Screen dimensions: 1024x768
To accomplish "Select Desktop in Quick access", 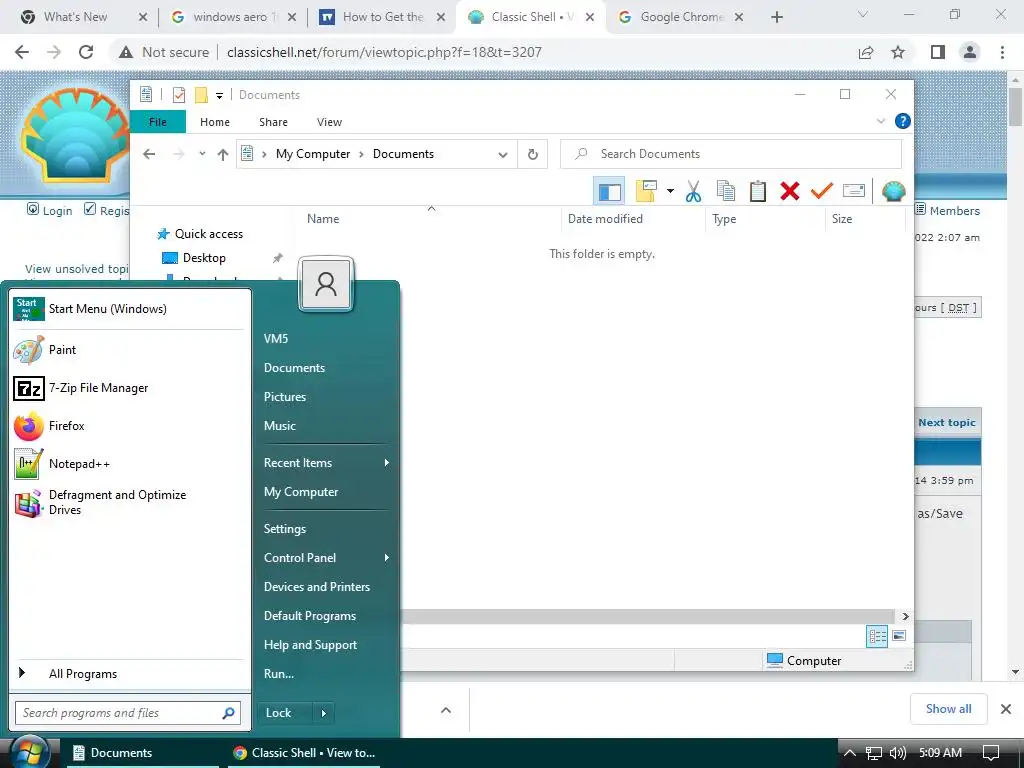I will (204, 258).
